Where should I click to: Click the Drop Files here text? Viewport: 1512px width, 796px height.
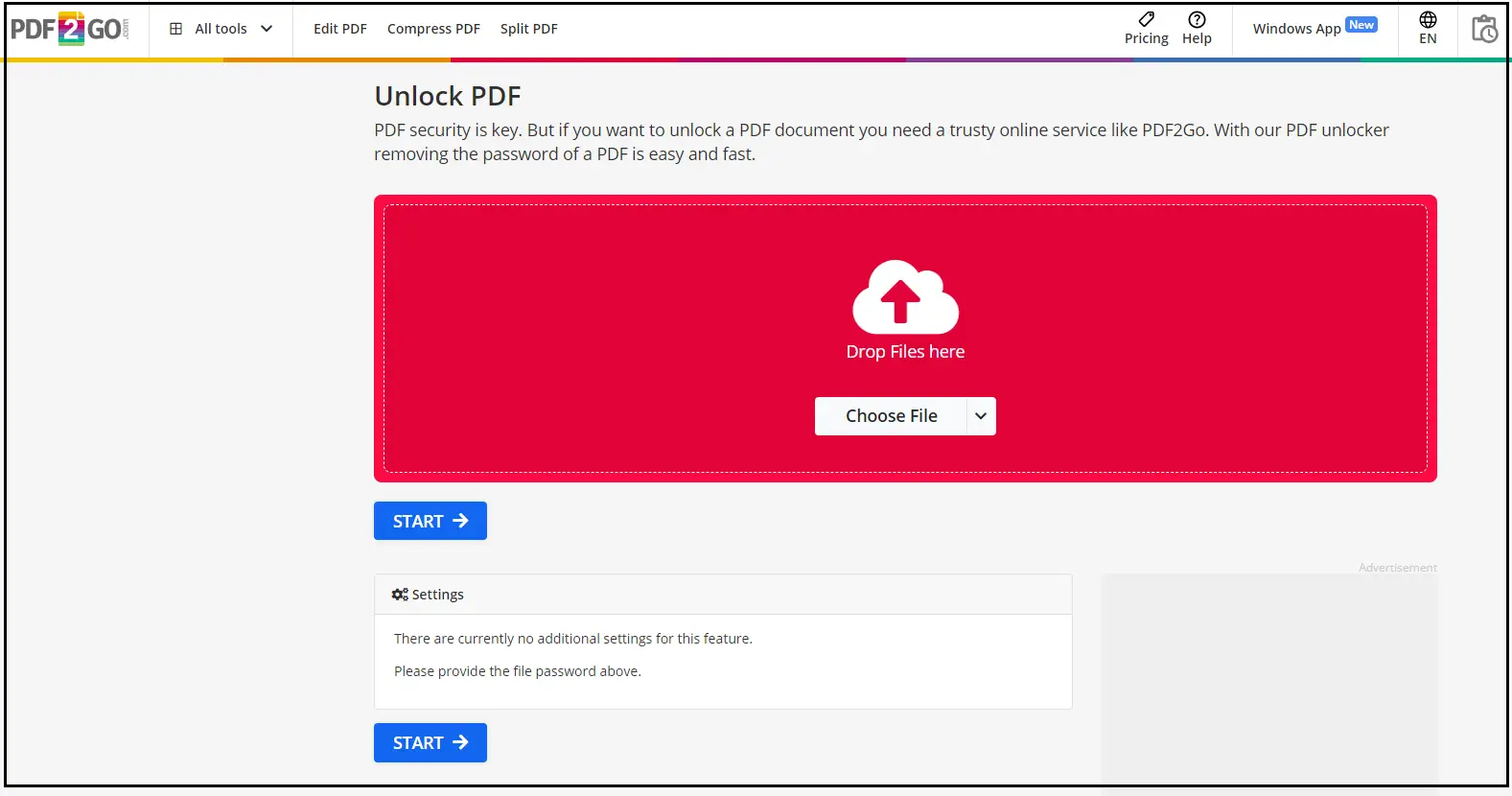coord(905,352)
